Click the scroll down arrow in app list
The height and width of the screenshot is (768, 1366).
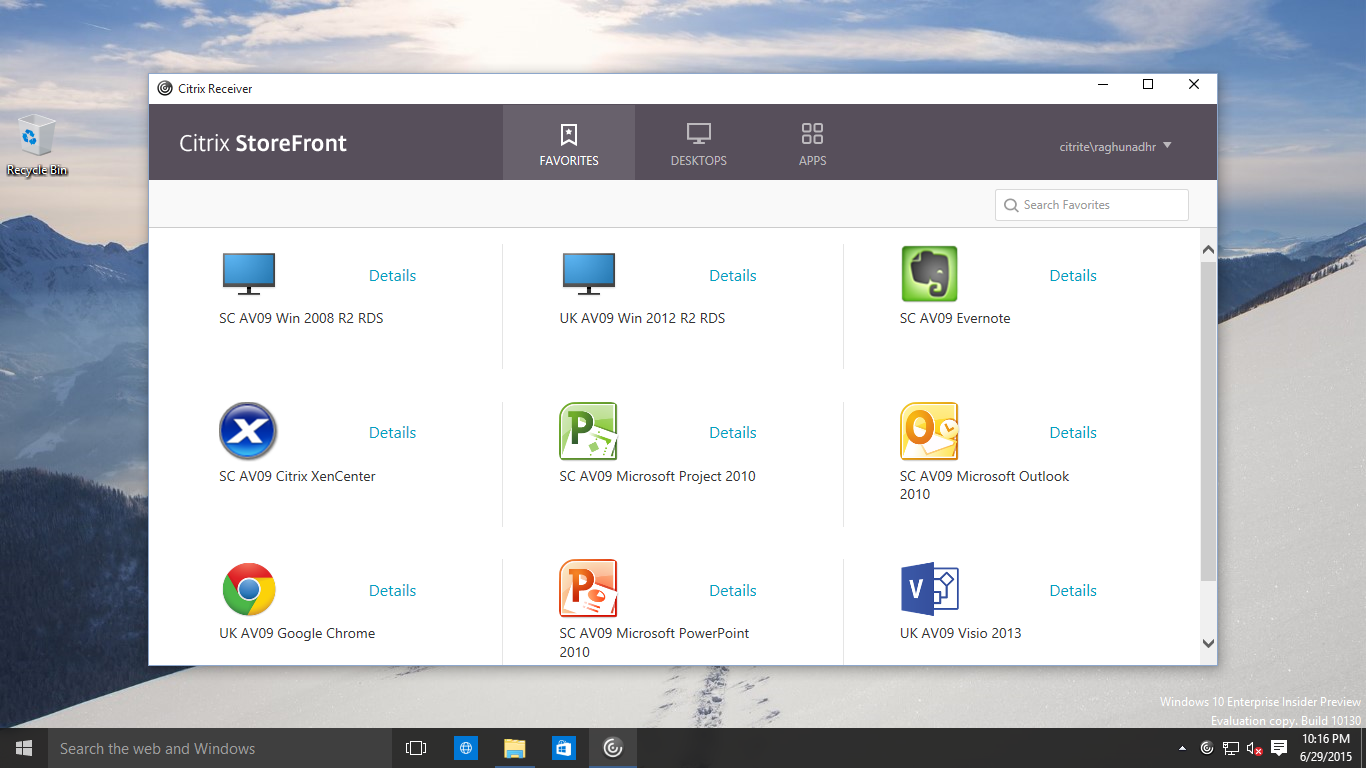[x=1208, y=644]
